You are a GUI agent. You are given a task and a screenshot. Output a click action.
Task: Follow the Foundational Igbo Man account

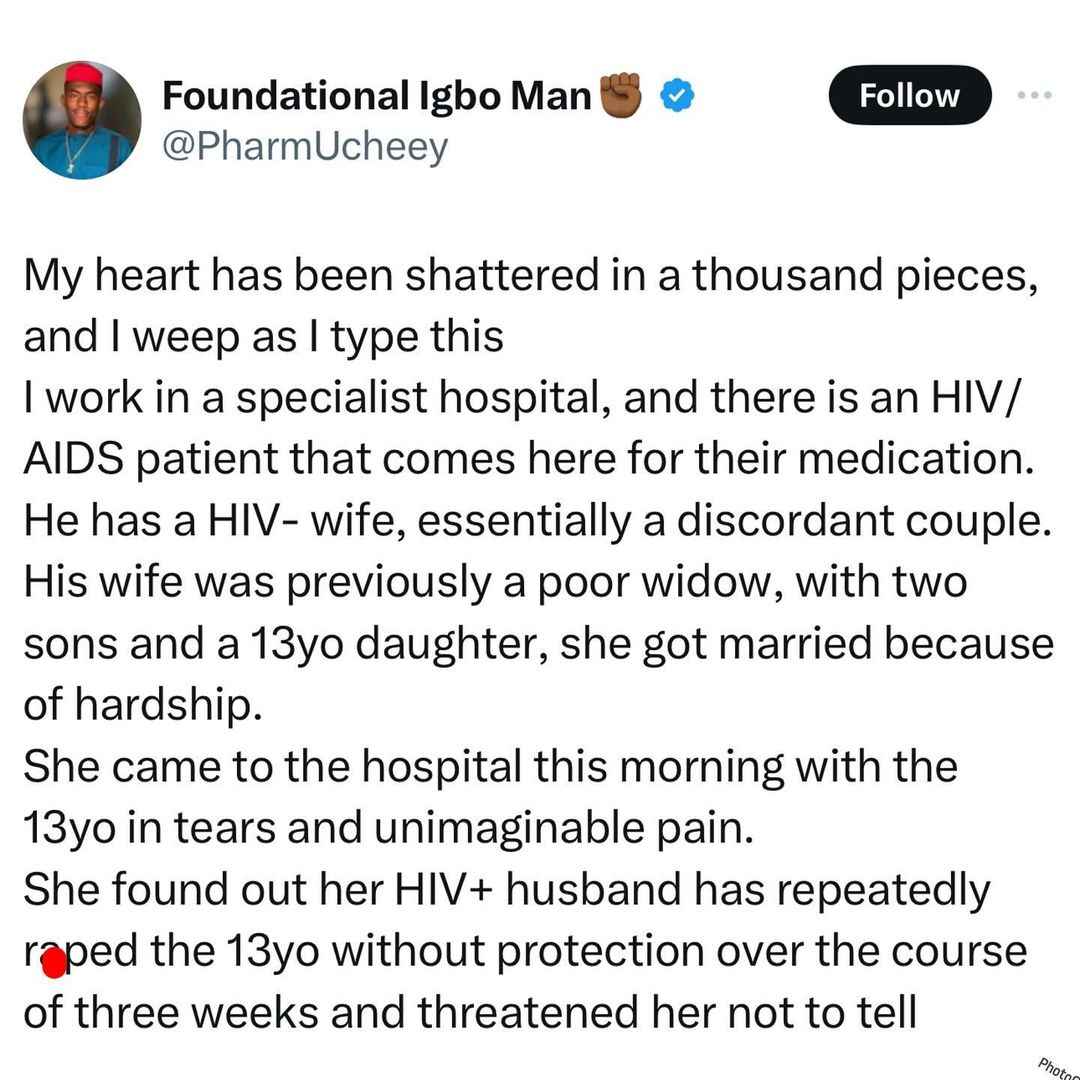[x=909, y=95]
